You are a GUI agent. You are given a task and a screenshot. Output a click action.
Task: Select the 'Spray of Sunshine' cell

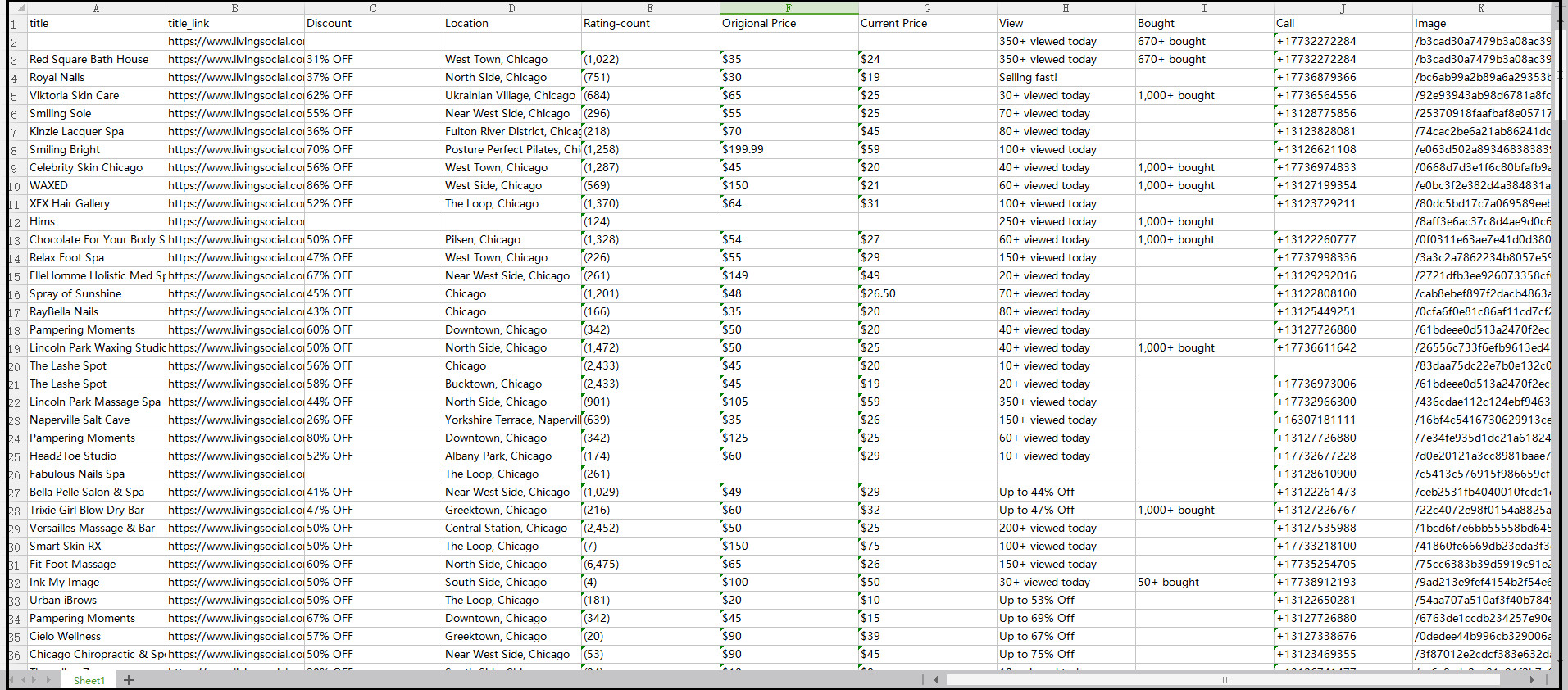click(x=96, y=294)
